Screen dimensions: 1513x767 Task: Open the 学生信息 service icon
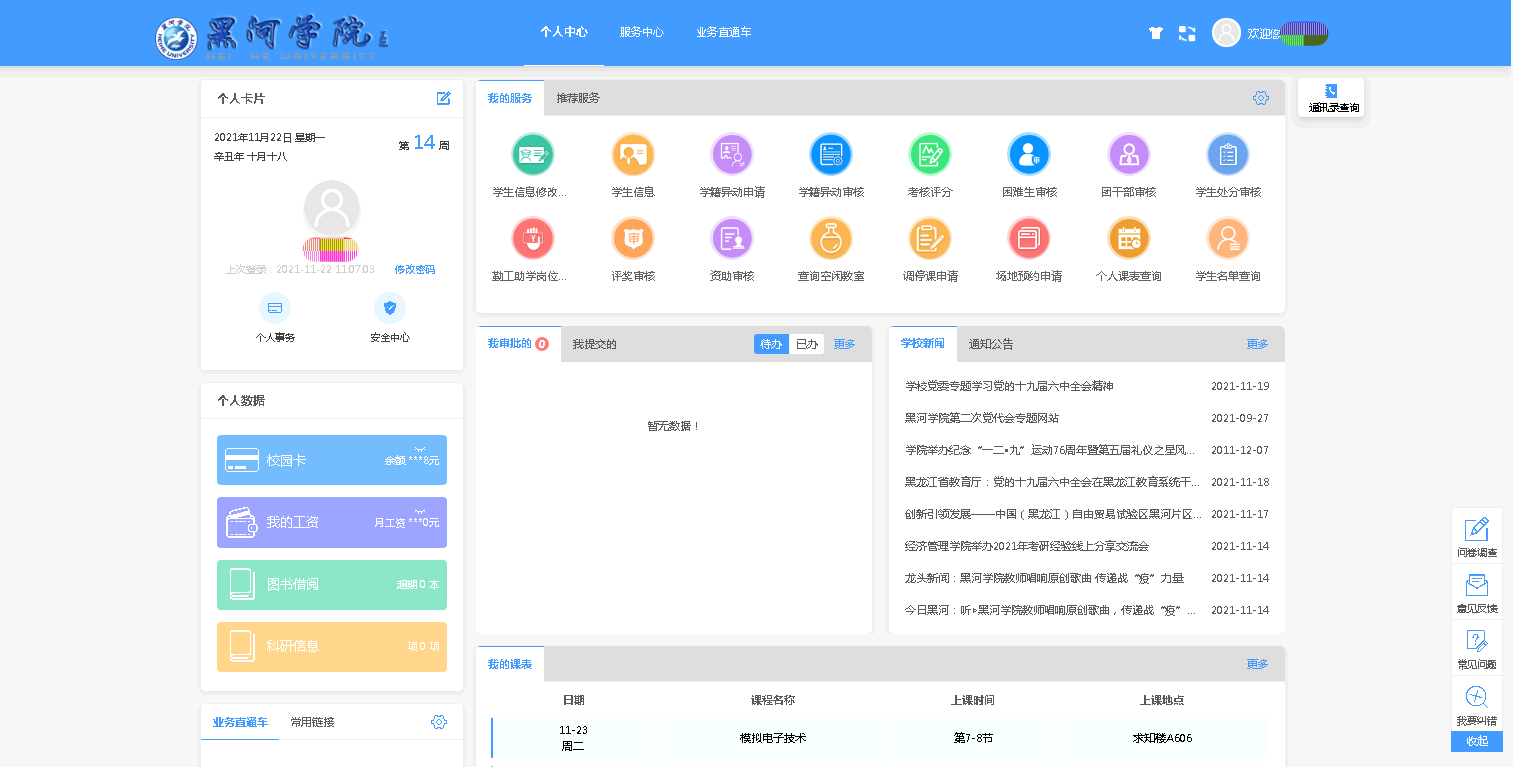pyautogui.click(x=632, y=155)
